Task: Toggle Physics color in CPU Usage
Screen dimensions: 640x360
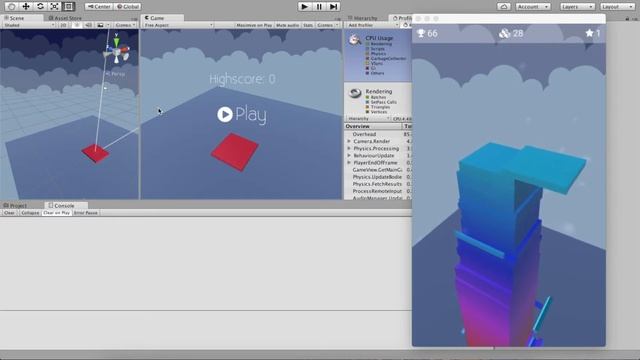Action: pyautogui.click(x=367, y=53)
